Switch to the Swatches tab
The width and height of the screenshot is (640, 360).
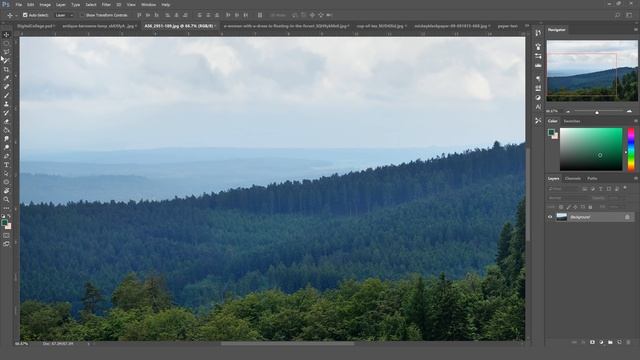572,121
